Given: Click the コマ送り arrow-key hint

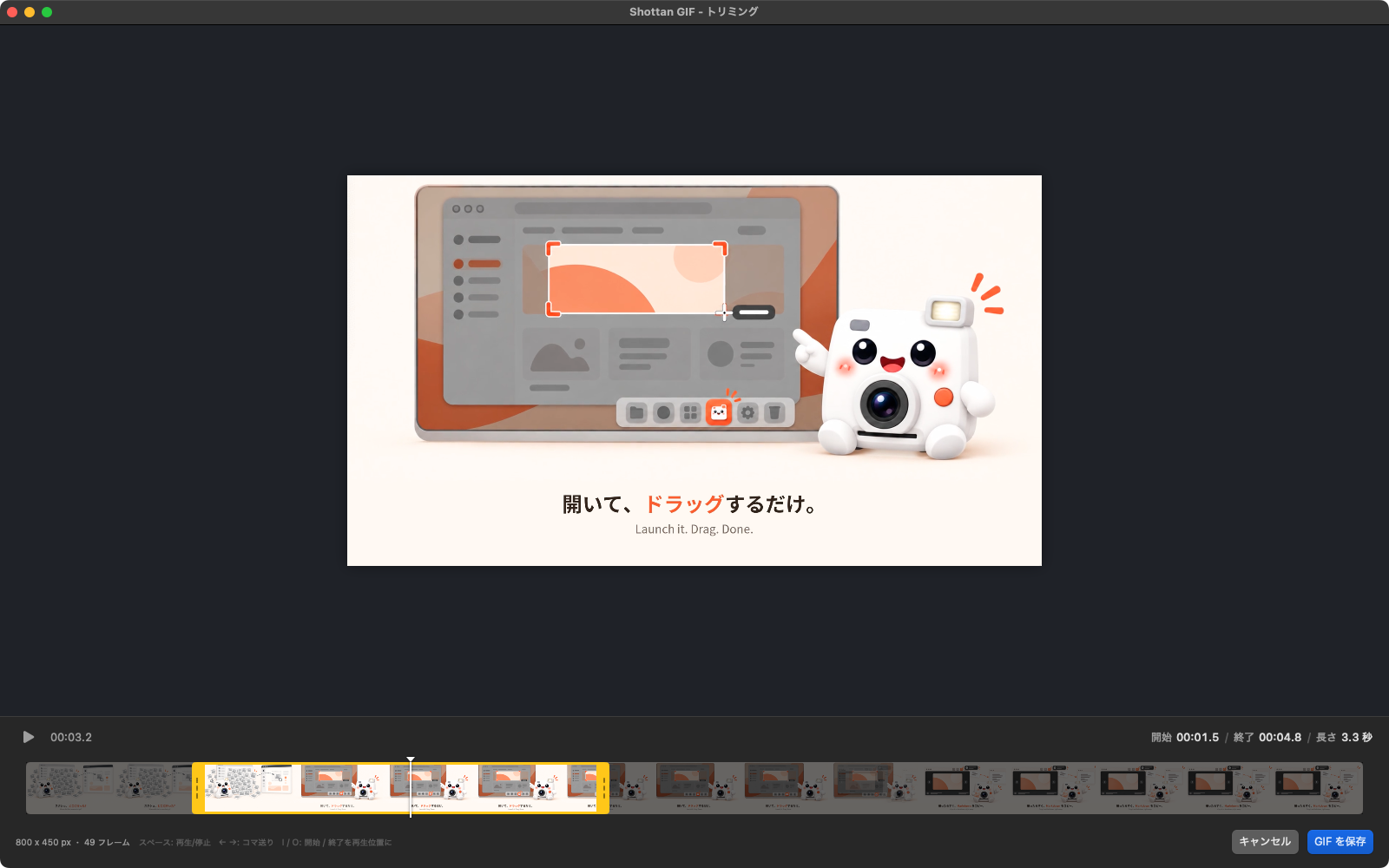Looking at the screenshot, I should coord(246,842).
